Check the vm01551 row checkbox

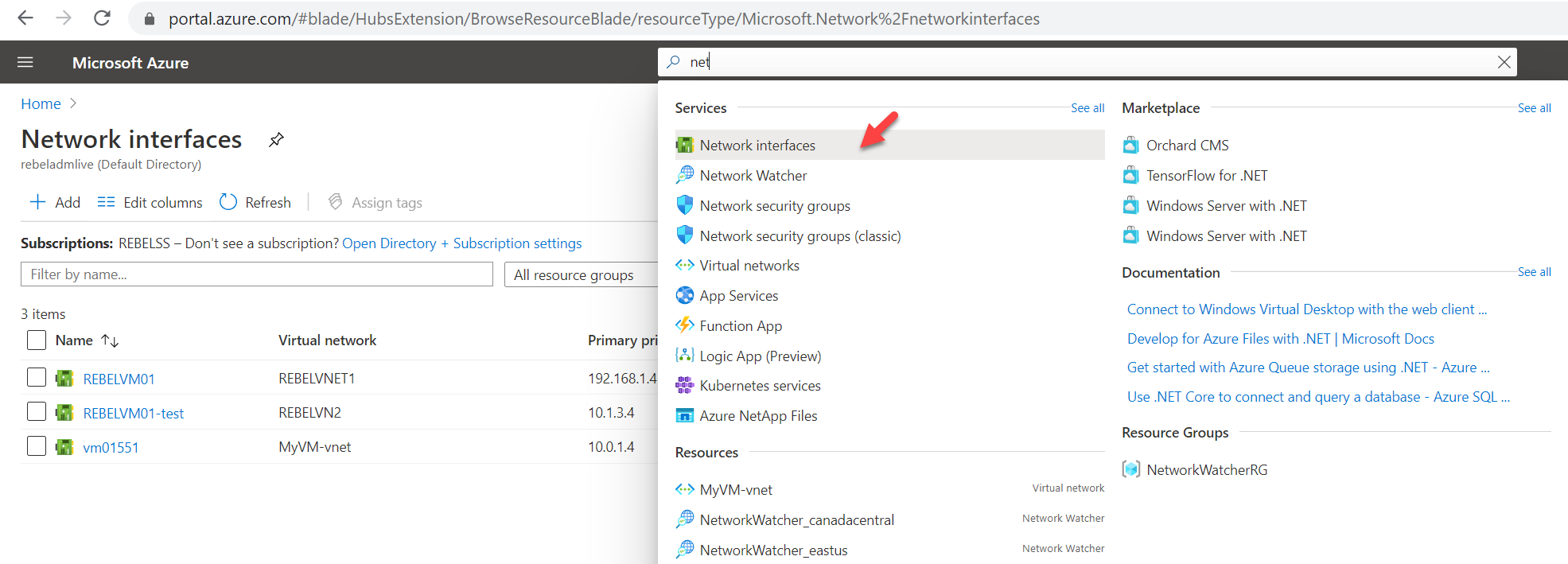click(37, 445)
